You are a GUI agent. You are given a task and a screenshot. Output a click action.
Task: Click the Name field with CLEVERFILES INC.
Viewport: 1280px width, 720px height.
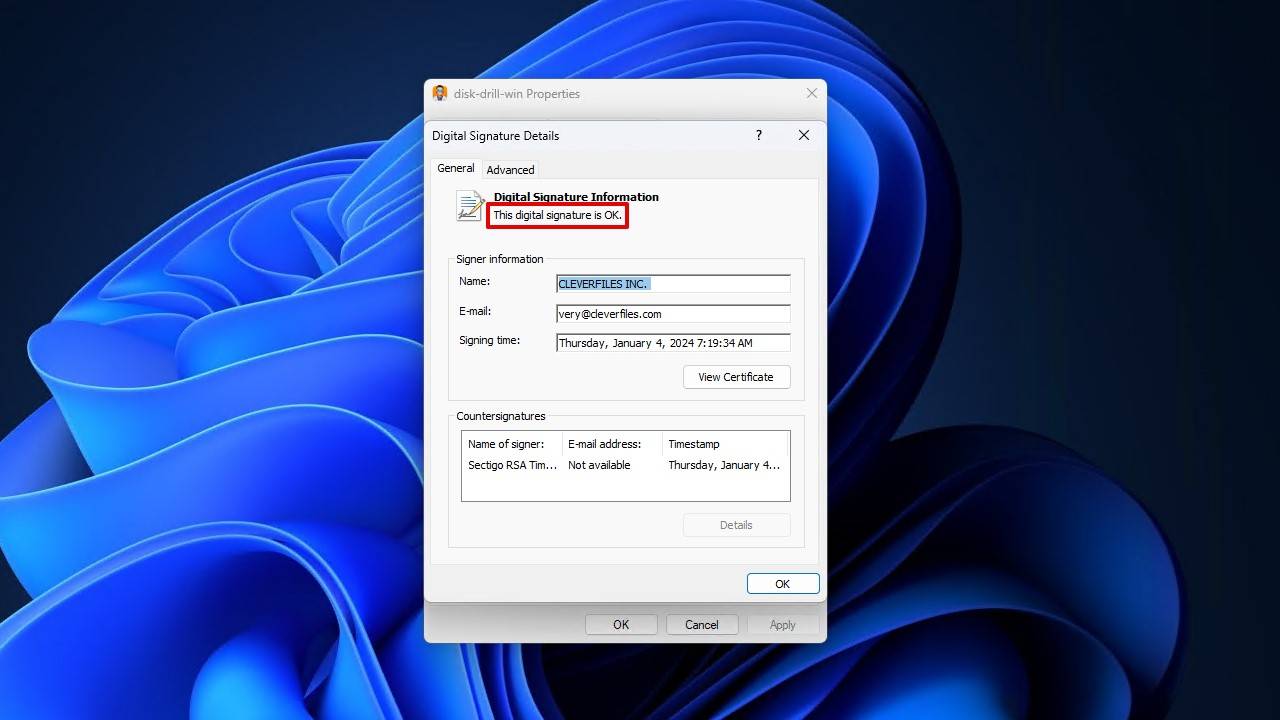pyautogui.click(x=673, y=284)
